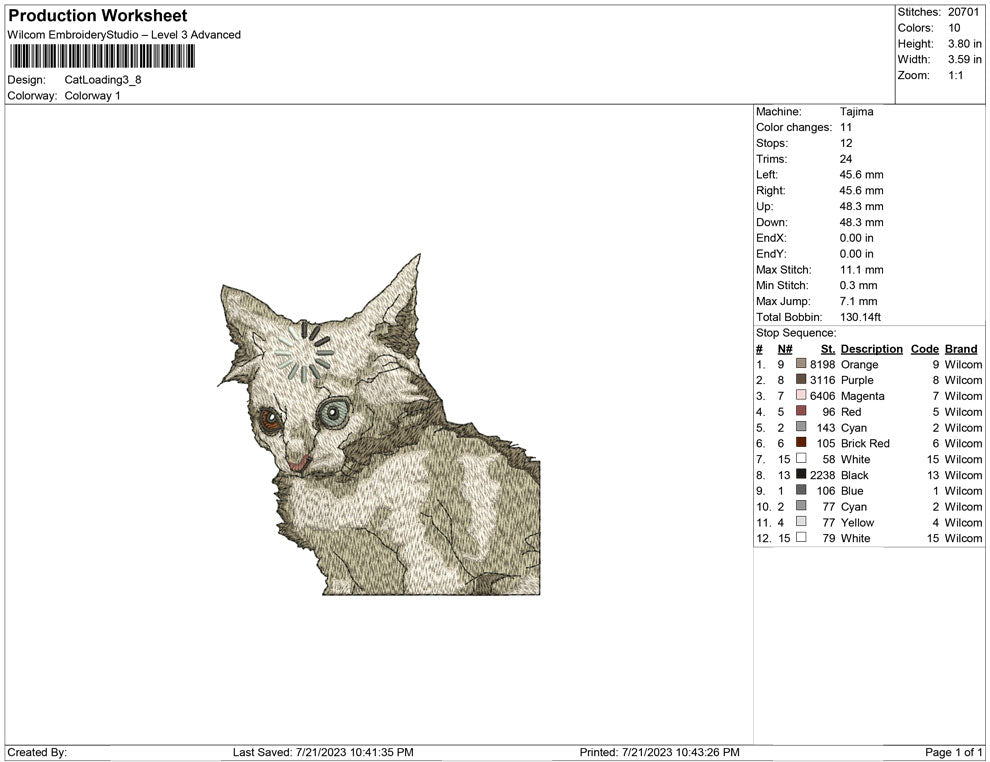Click the Red thread color swatch
This screenshot has height=762, width=990.
[x=801, y=412]
